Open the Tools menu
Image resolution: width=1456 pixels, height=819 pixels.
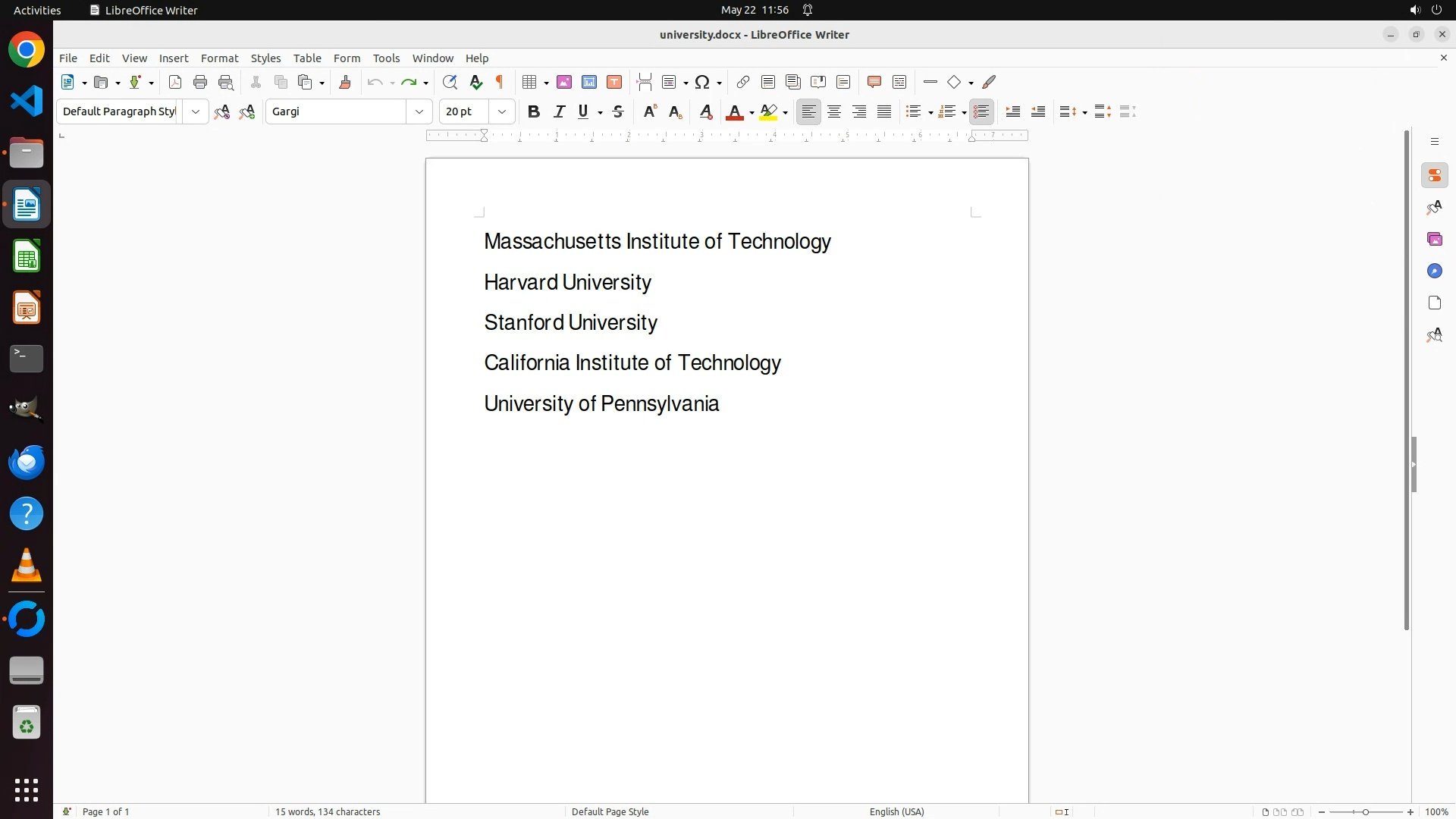pyautogui.click(x=386, y=58)
